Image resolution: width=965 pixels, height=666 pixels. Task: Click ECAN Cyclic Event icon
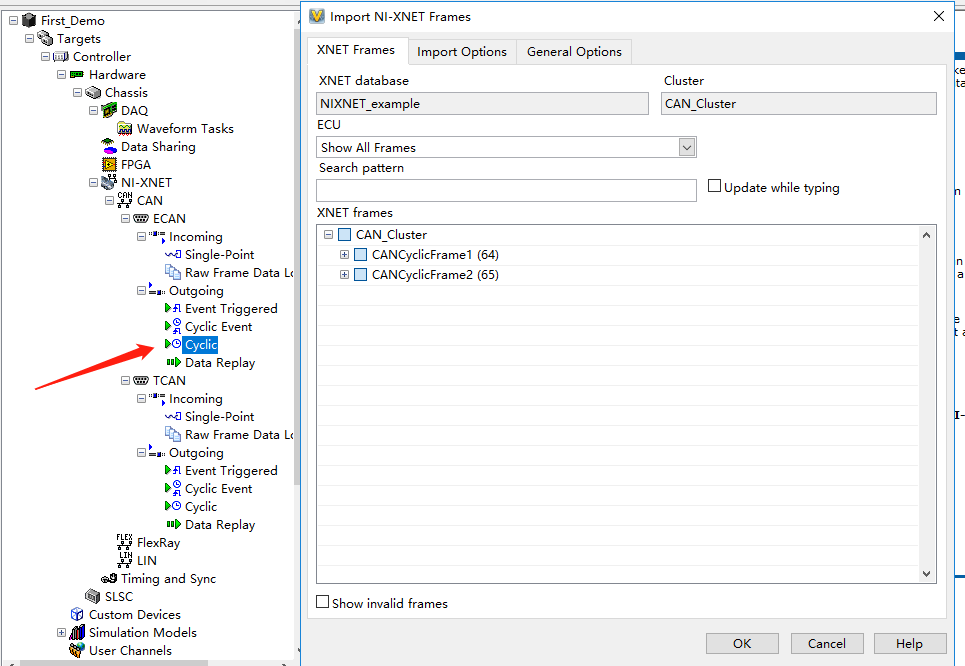173,326
